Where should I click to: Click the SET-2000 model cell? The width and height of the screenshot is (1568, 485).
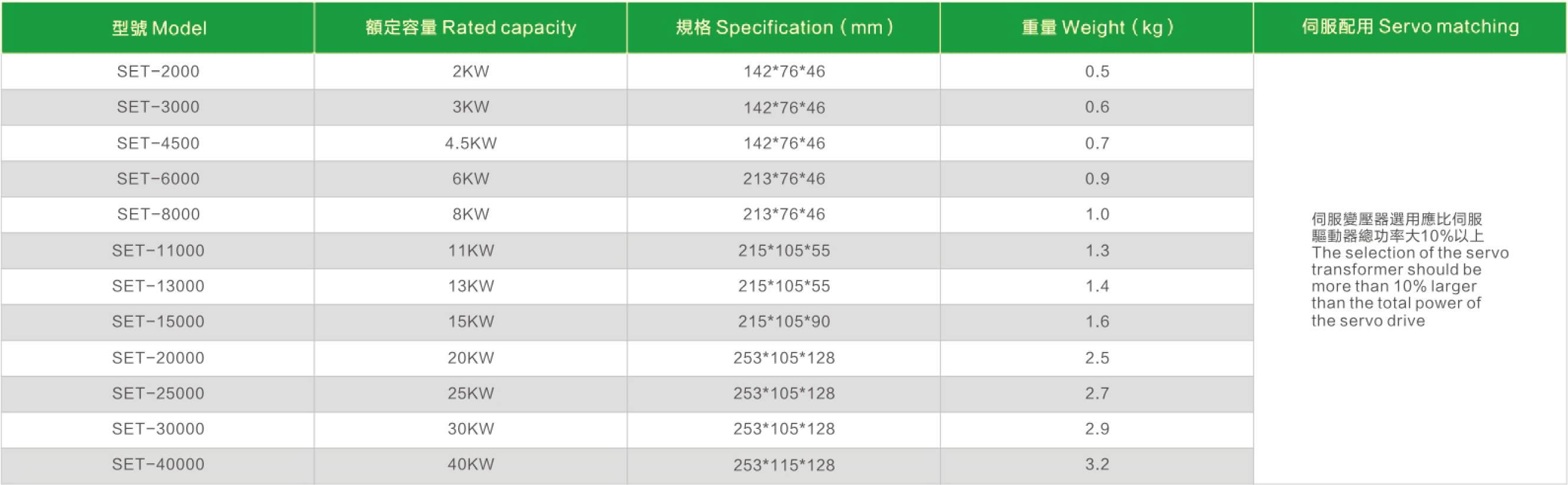158,72
